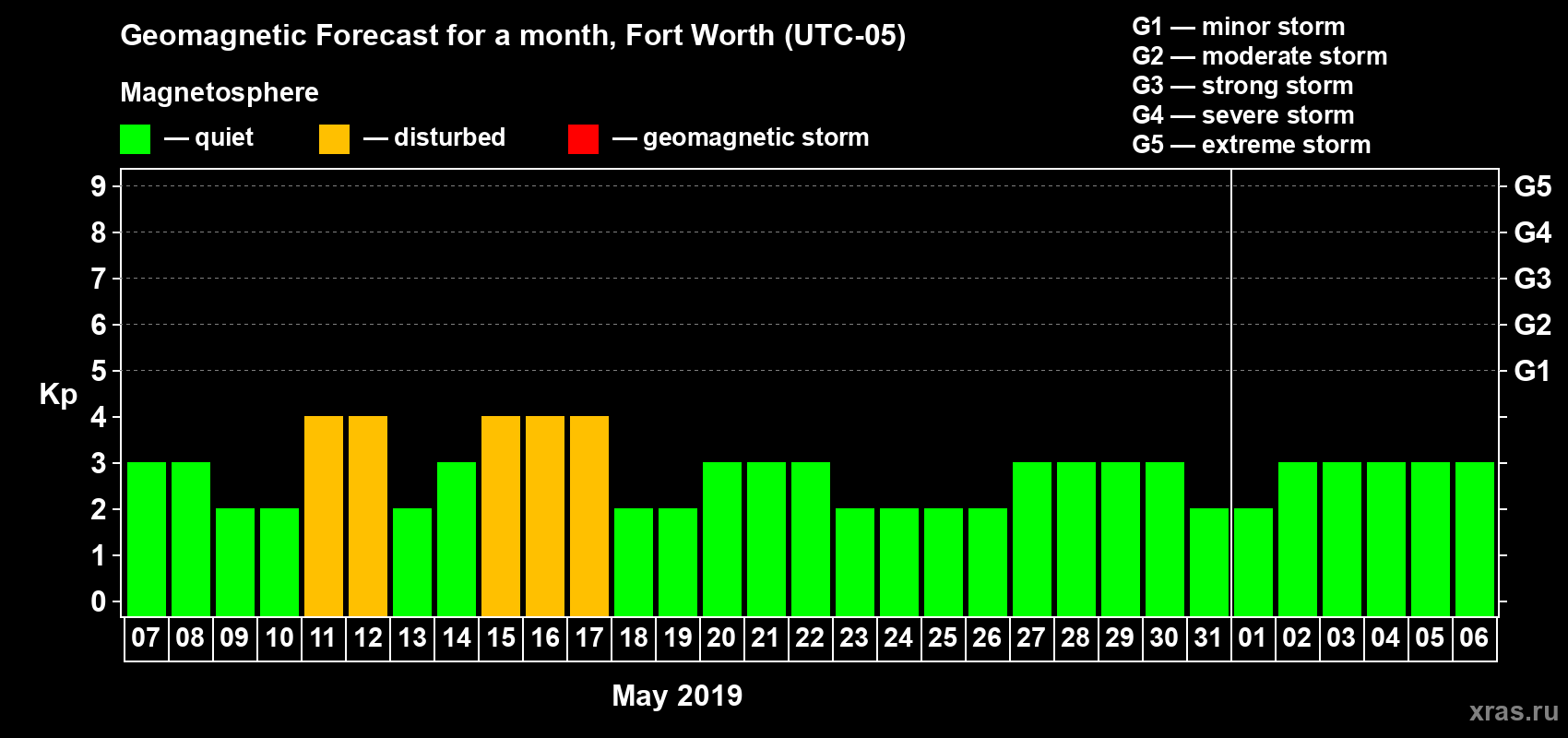Click 'G2 — moderate storm' legend text
Screen dimensions: 1568x738
pyautogui.click(x=1259, y=56)
